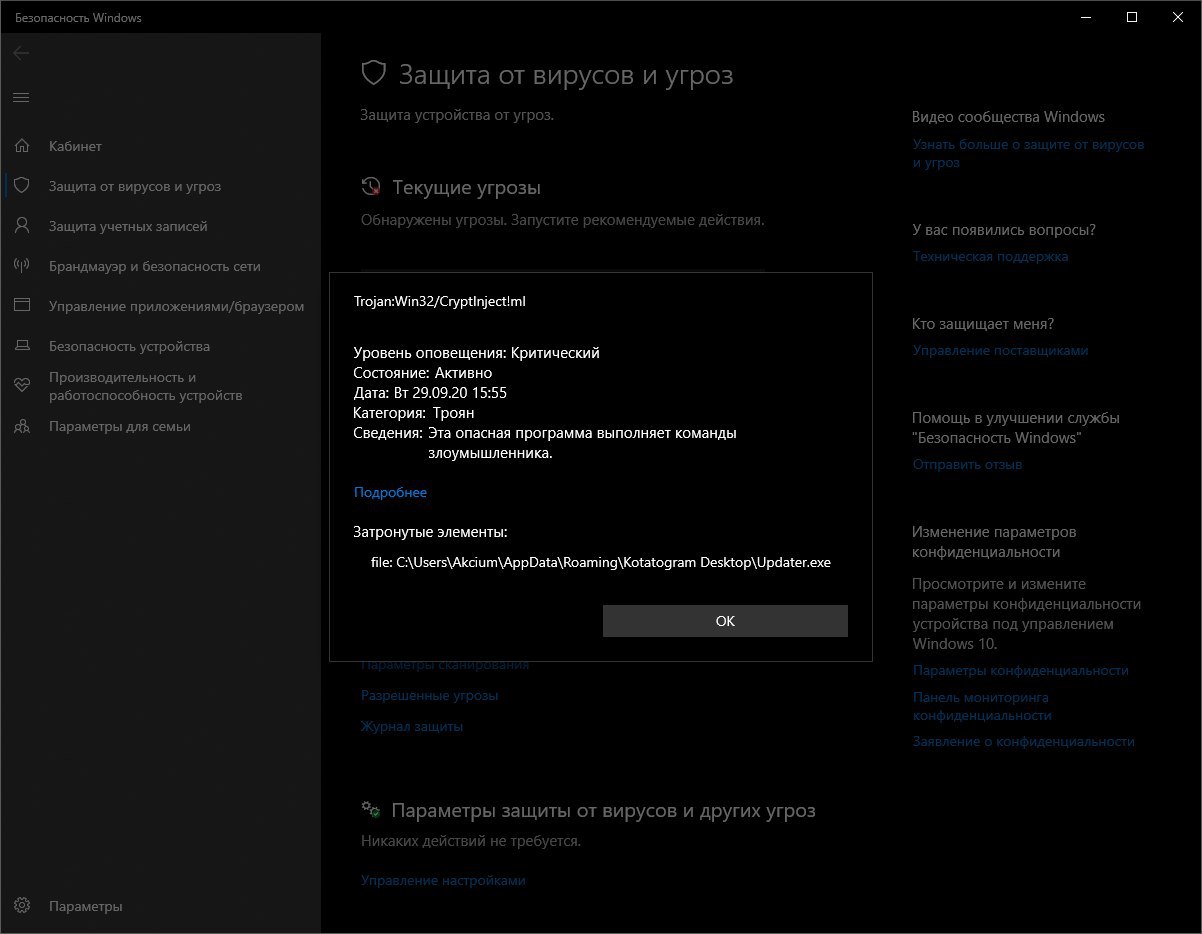This screenshot has height=934, width=1202.
Task: Click the family options people icon
Action: (x=22, y=426)
